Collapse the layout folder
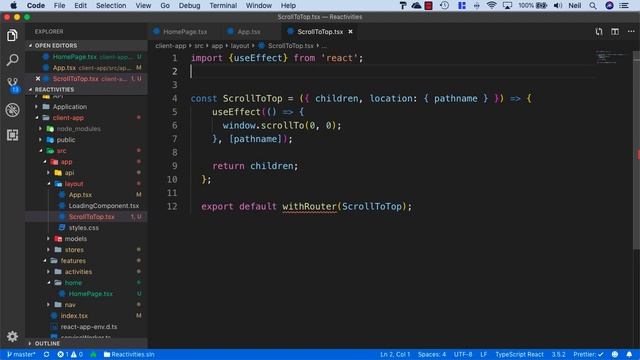The width and height of the screenshot is (640, 360). pos(73,184)
